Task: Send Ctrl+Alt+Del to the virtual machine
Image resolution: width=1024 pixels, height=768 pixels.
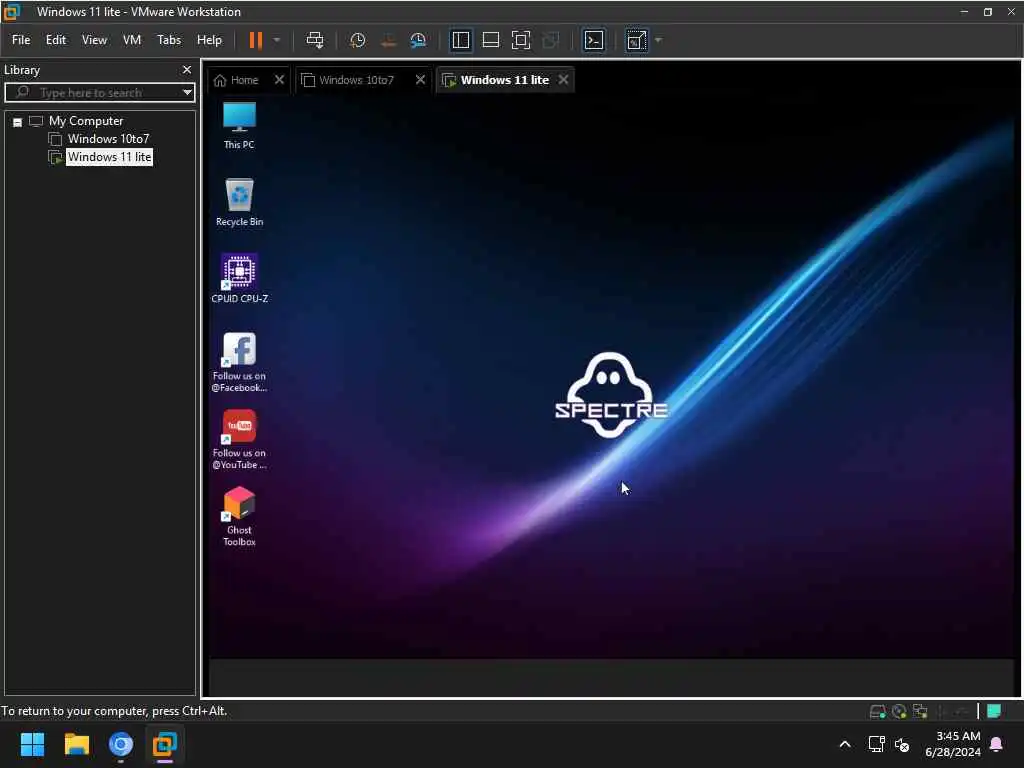Action: 315,40
